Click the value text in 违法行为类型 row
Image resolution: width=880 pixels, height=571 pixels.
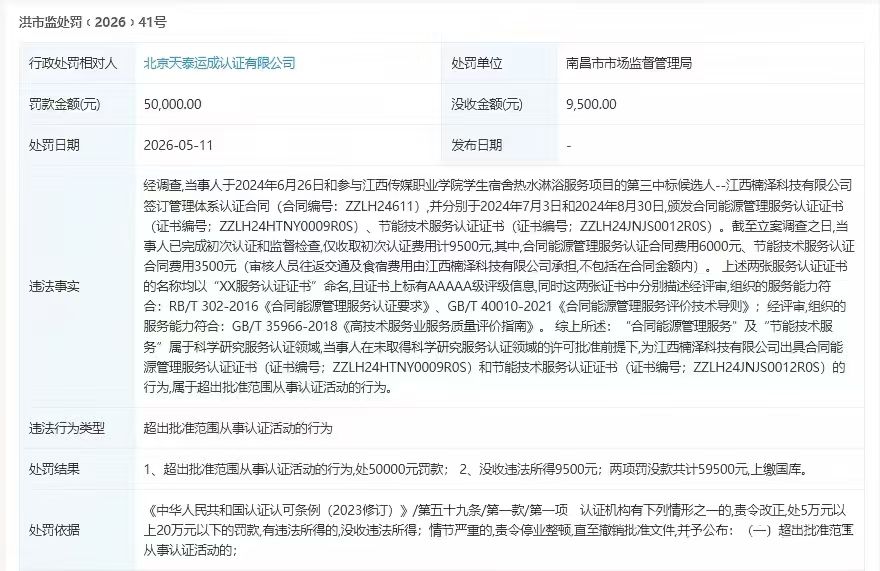point(238,428)
